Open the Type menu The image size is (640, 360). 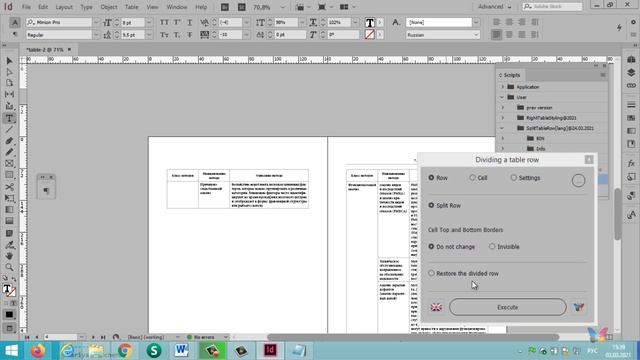point(86,7)
